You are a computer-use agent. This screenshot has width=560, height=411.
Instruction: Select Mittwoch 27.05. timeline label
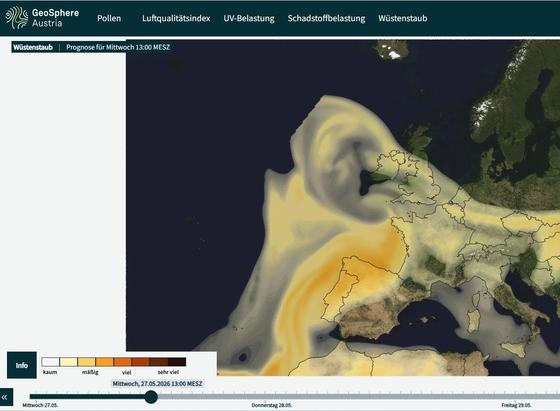click(40, 405)
